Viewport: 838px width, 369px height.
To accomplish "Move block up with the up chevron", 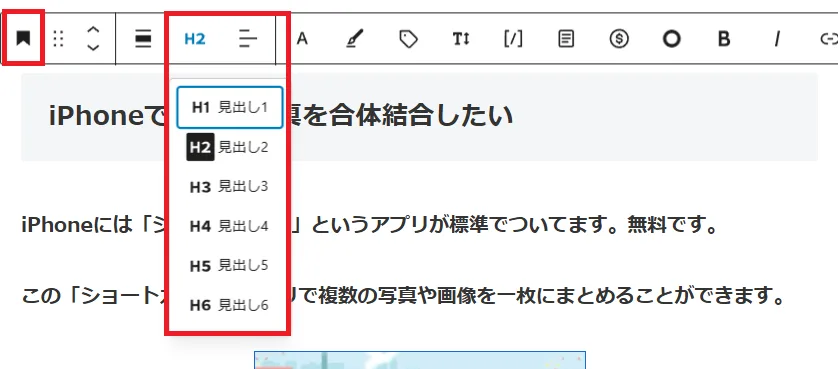I will [93, 30].
